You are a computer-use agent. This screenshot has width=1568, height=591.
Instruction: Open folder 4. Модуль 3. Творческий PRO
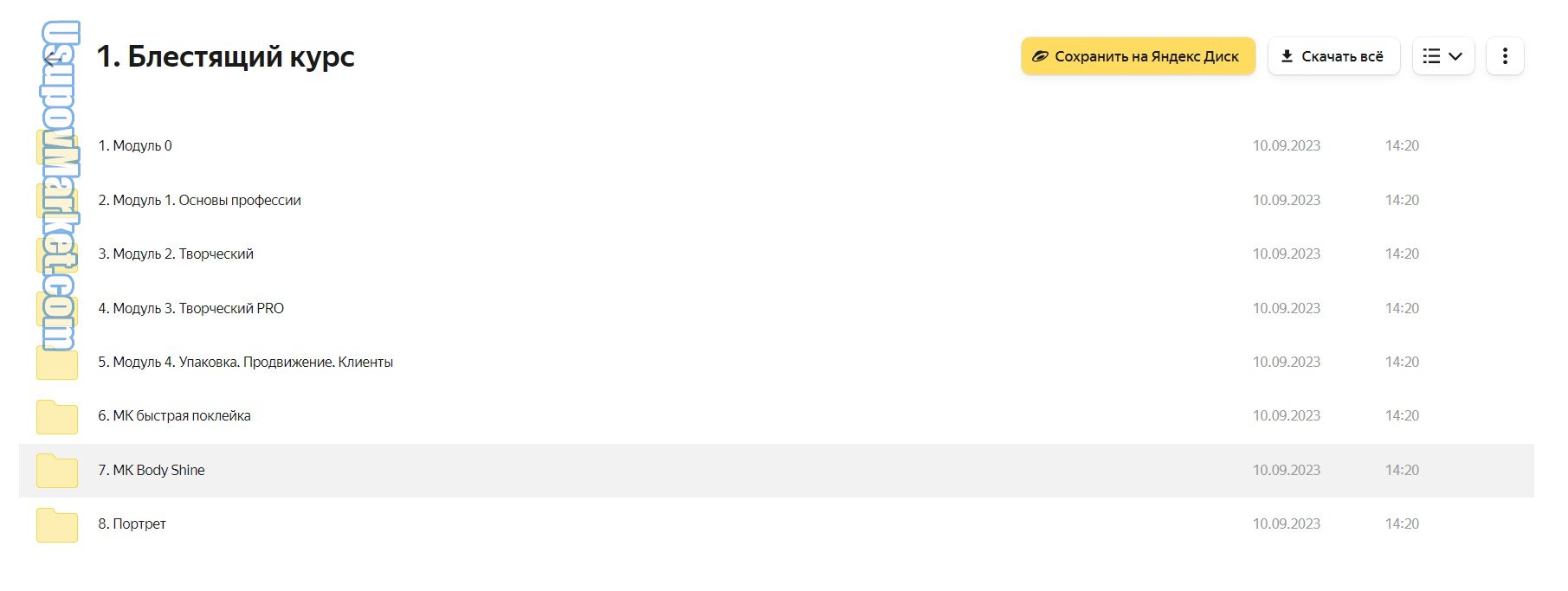[x=190, y=308]
